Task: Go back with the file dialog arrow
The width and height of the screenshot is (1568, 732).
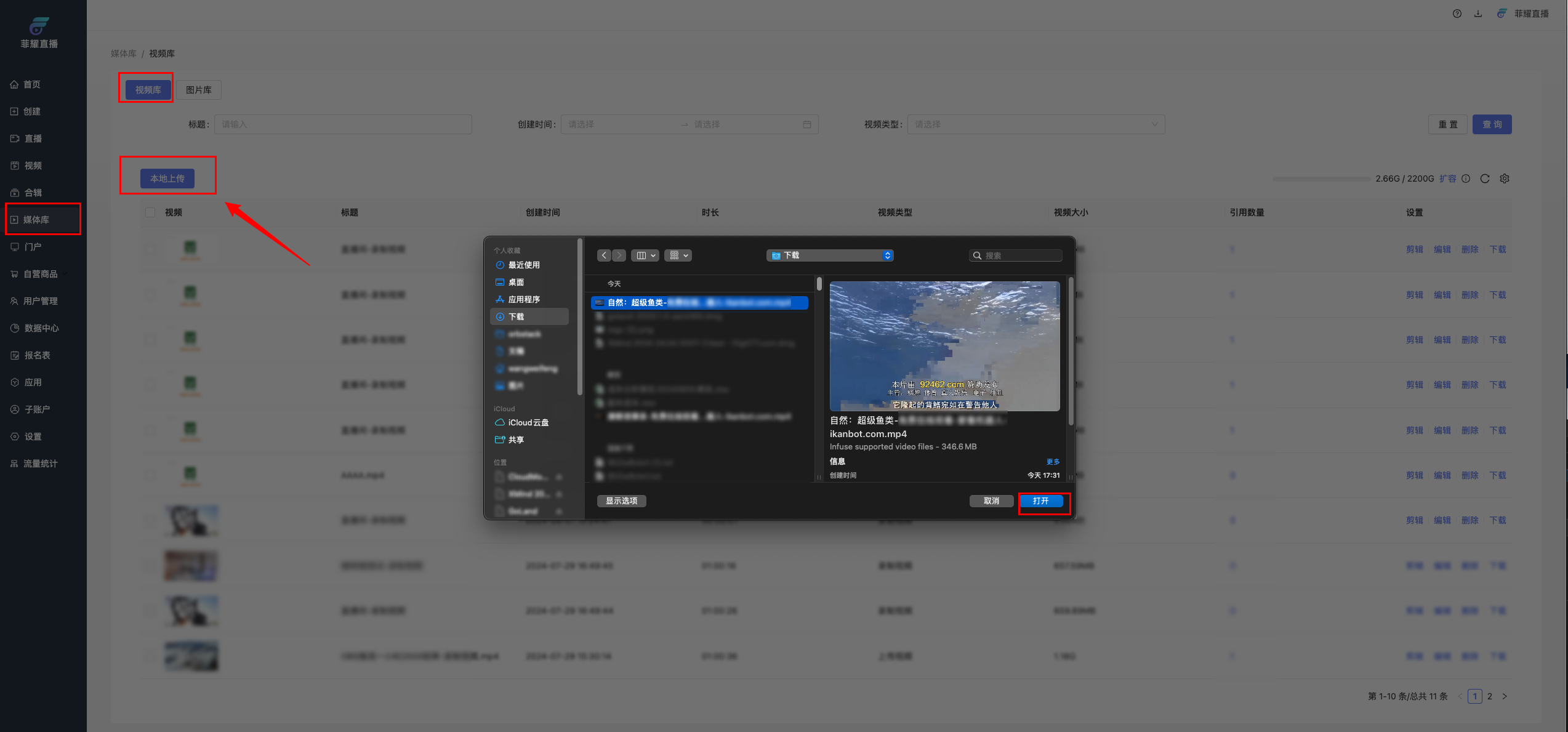Action: [x=604, y=255]
